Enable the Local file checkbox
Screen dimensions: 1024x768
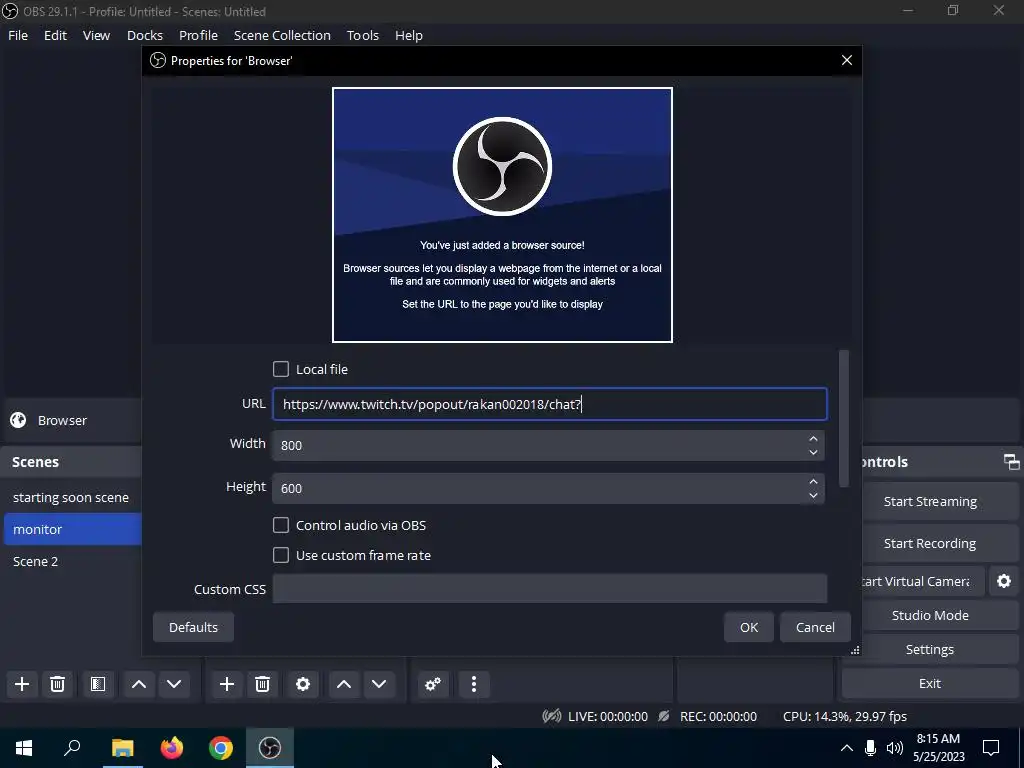point(281,369)
